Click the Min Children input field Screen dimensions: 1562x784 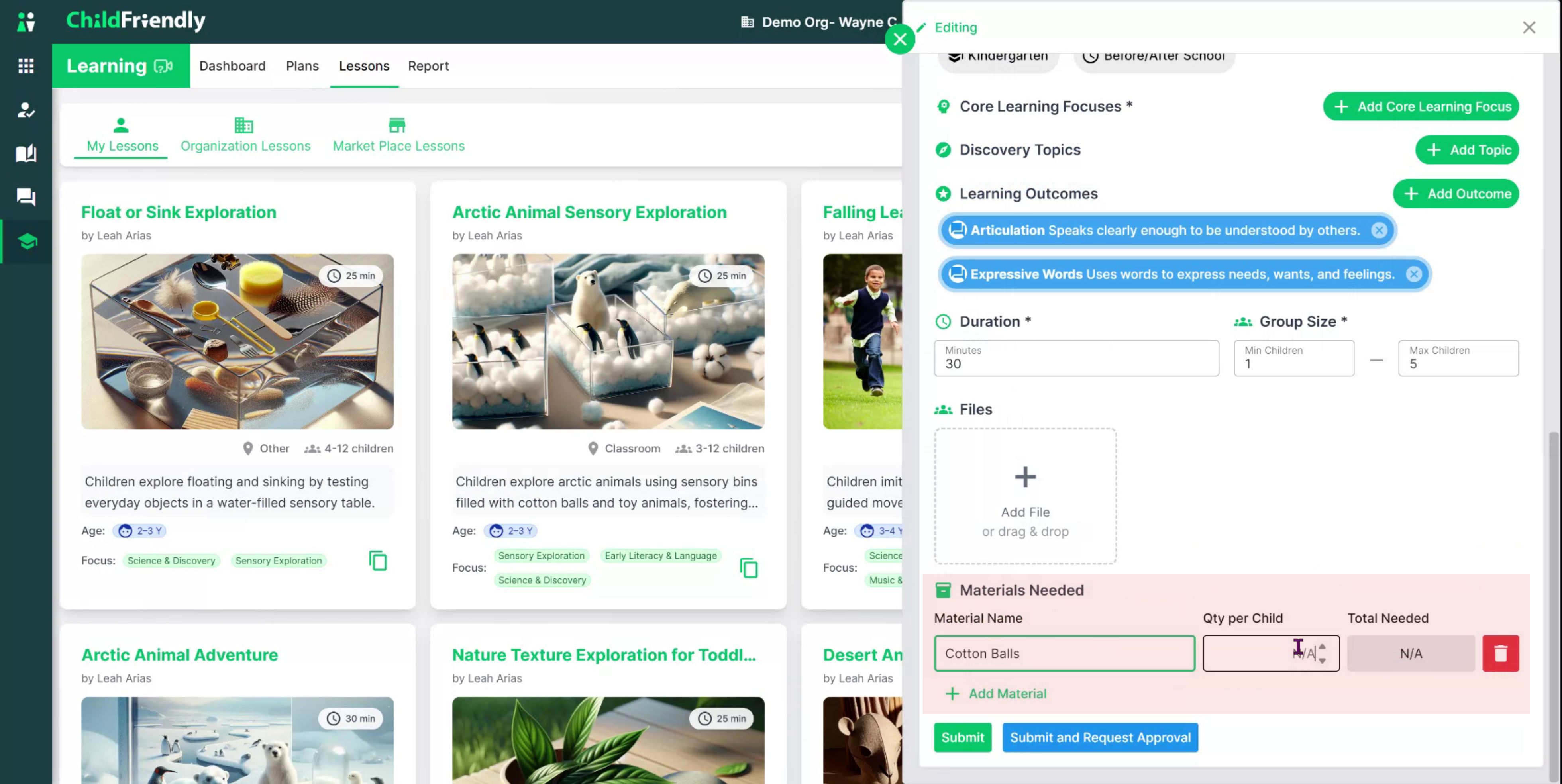tap(1293, 359)
